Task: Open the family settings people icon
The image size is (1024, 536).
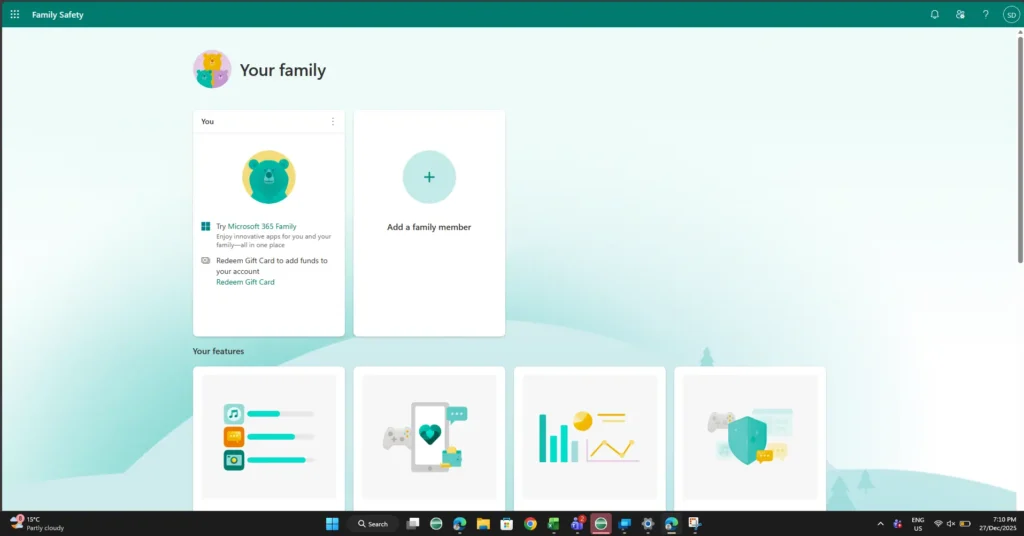Action: coord(960,14)
